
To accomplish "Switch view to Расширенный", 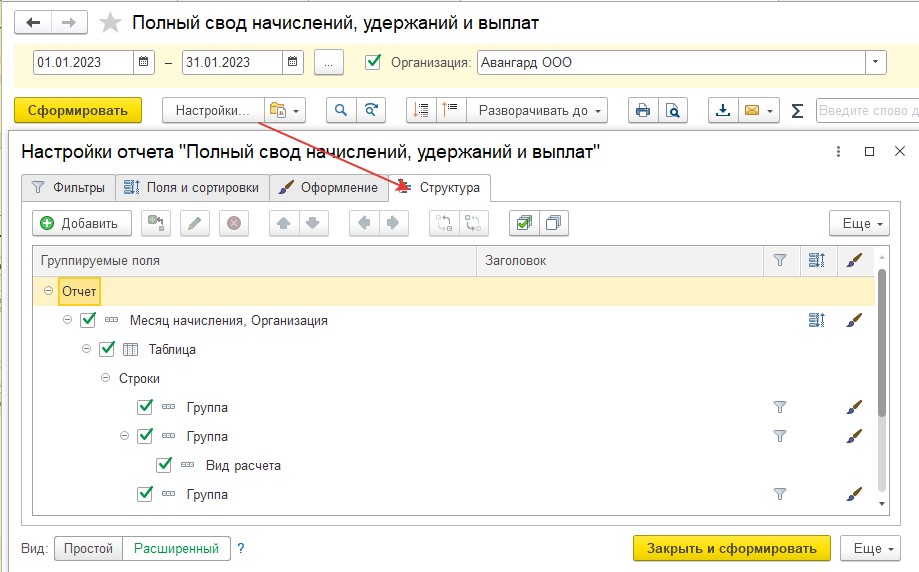I will pos(176,549).
